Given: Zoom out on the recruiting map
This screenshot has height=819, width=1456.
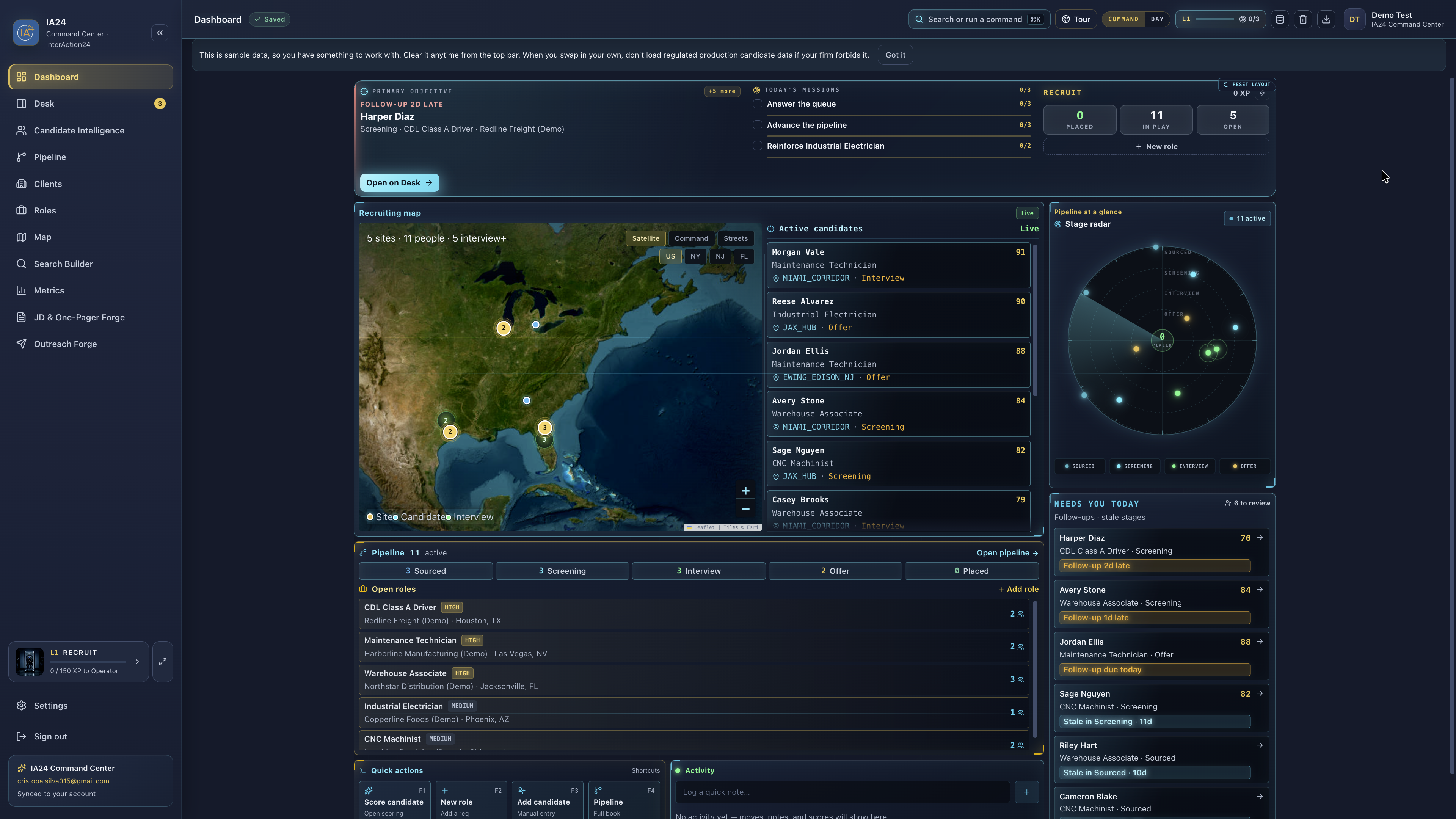Looking at the screenshot, I should click(745, 509).
